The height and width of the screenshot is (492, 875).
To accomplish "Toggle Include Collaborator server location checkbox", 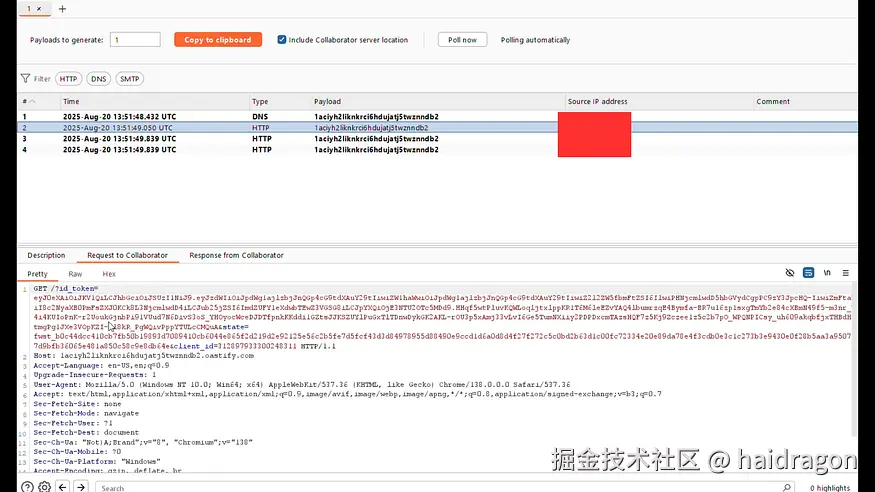I will (282, 40).
